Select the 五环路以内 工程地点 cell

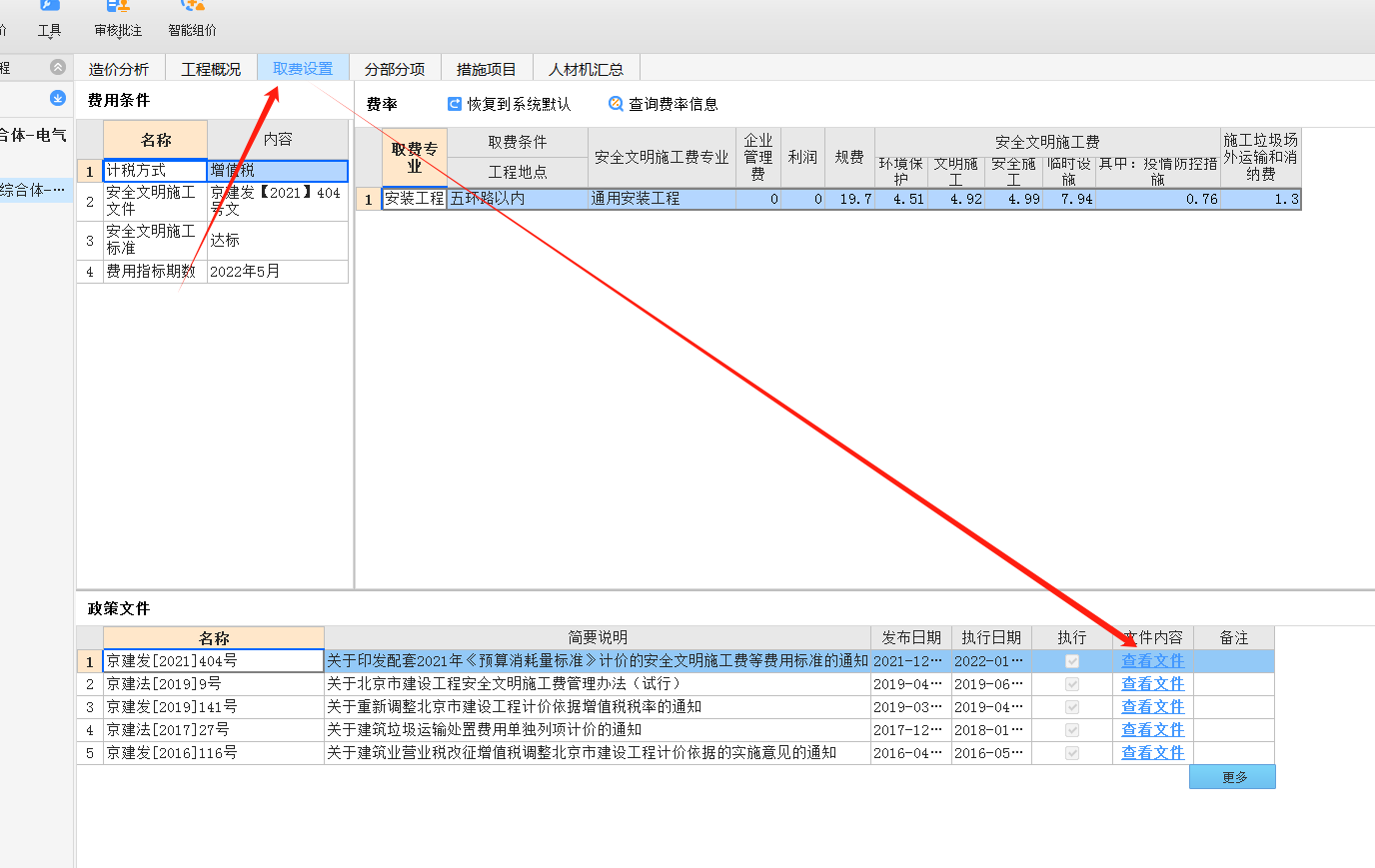[518, 199]
